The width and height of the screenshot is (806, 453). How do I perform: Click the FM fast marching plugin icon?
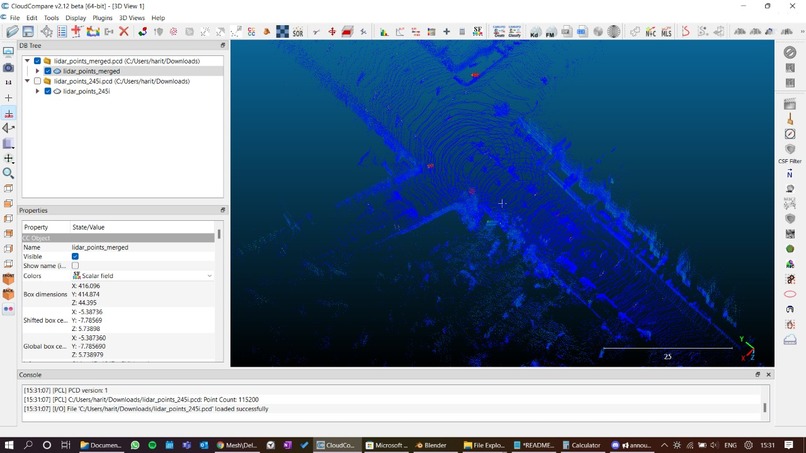pos(551,32)
